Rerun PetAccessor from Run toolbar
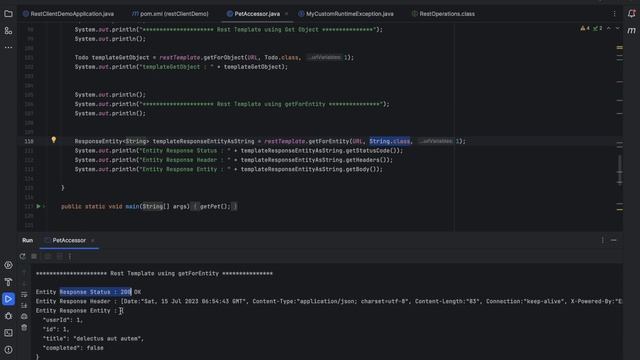640x360 pixels. [x=22, y=256]
